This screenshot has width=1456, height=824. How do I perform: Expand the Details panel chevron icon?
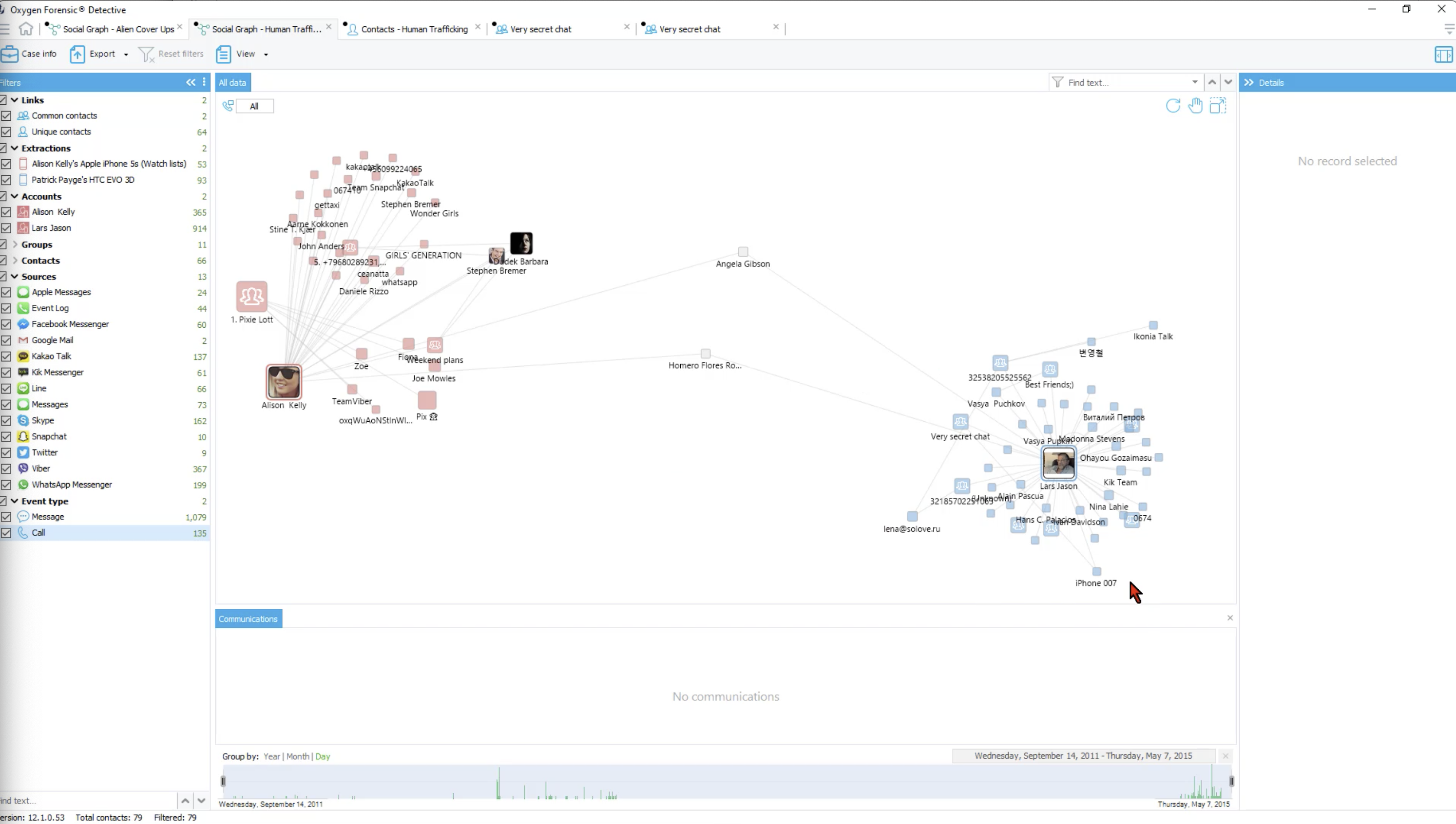coord(1249,82)
